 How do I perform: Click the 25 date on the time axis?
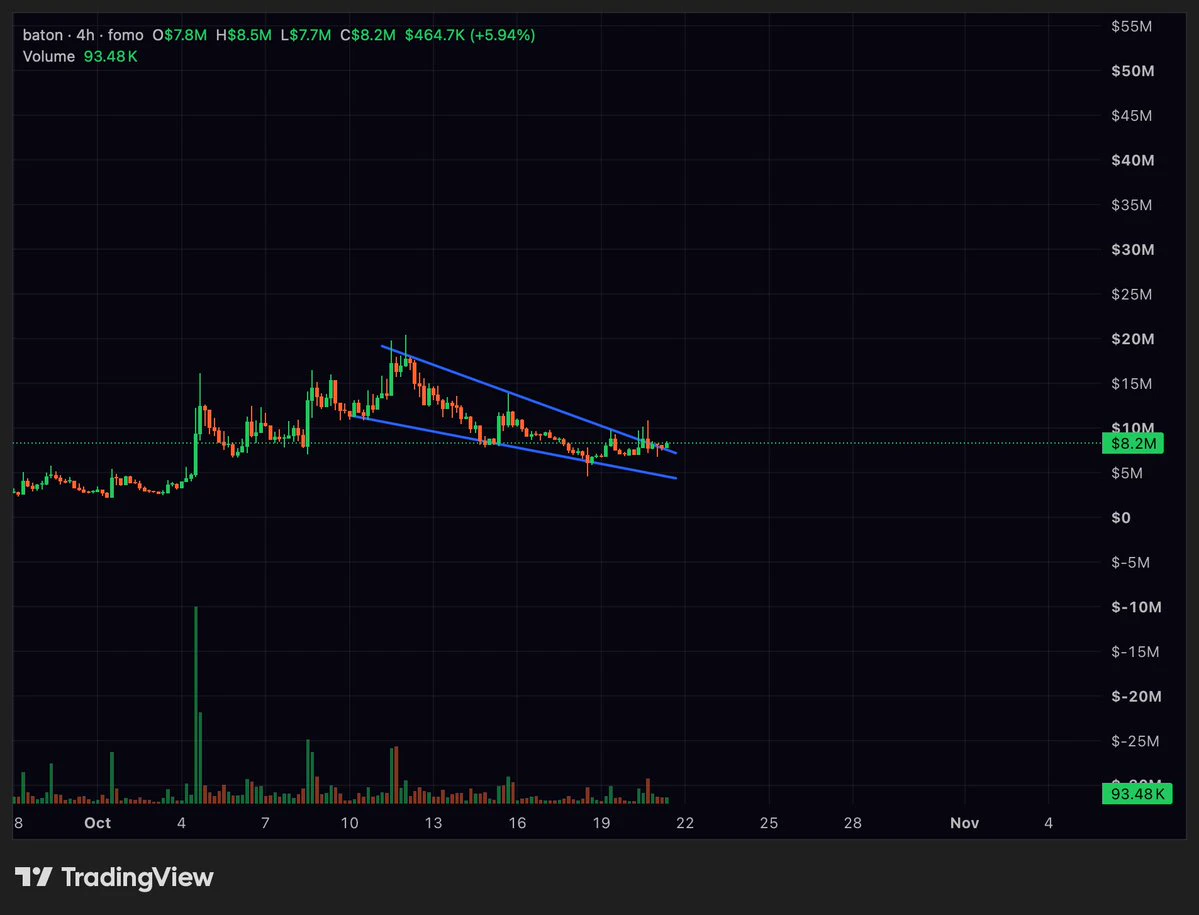click(x=769, y=823)
